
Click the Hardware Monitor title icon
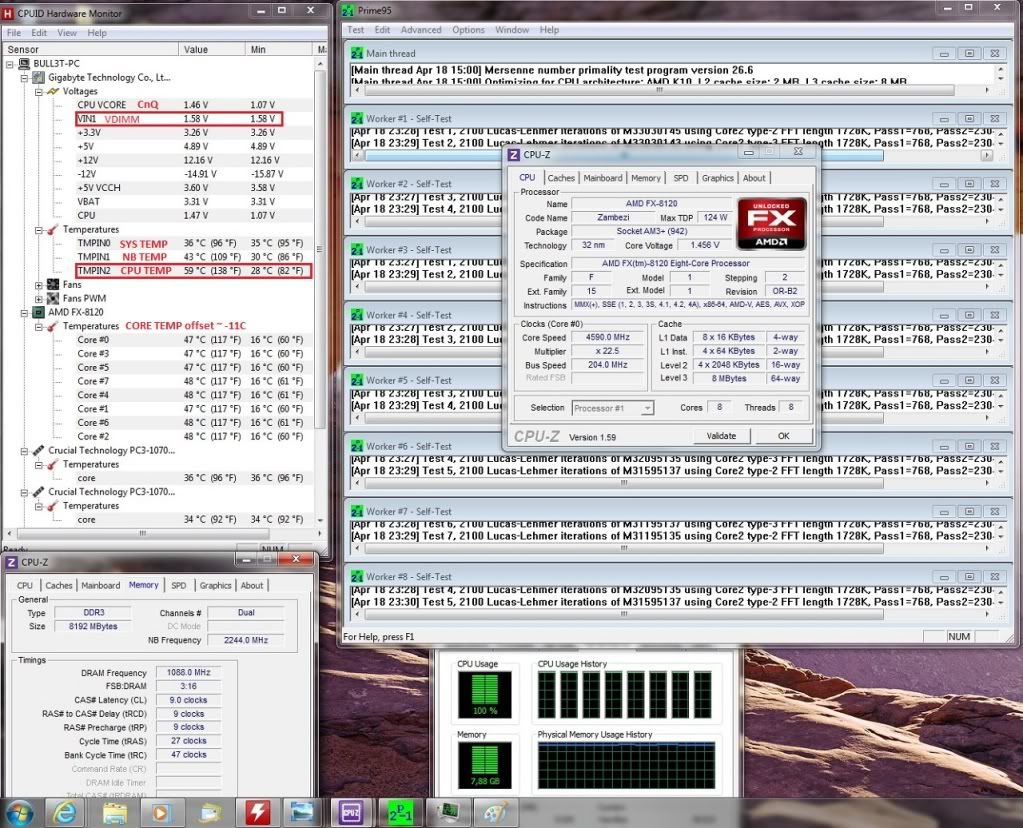point(8,13)
